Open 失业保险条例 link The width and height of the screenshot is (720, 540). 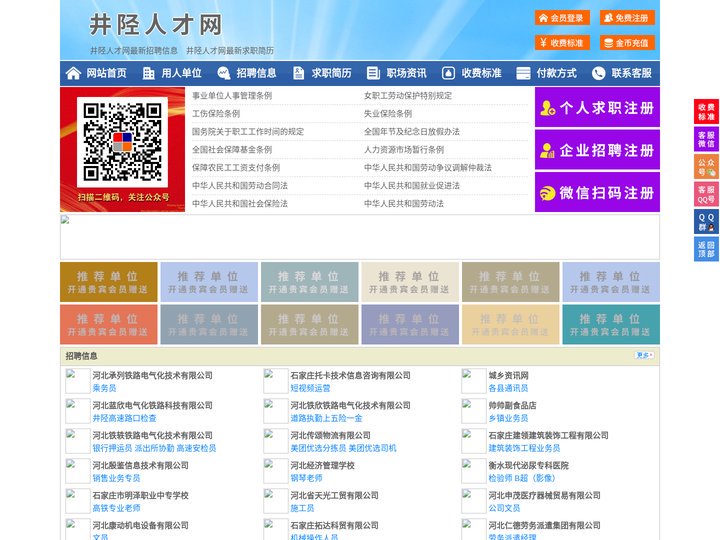pyautogui.click(x=388, y=113)
